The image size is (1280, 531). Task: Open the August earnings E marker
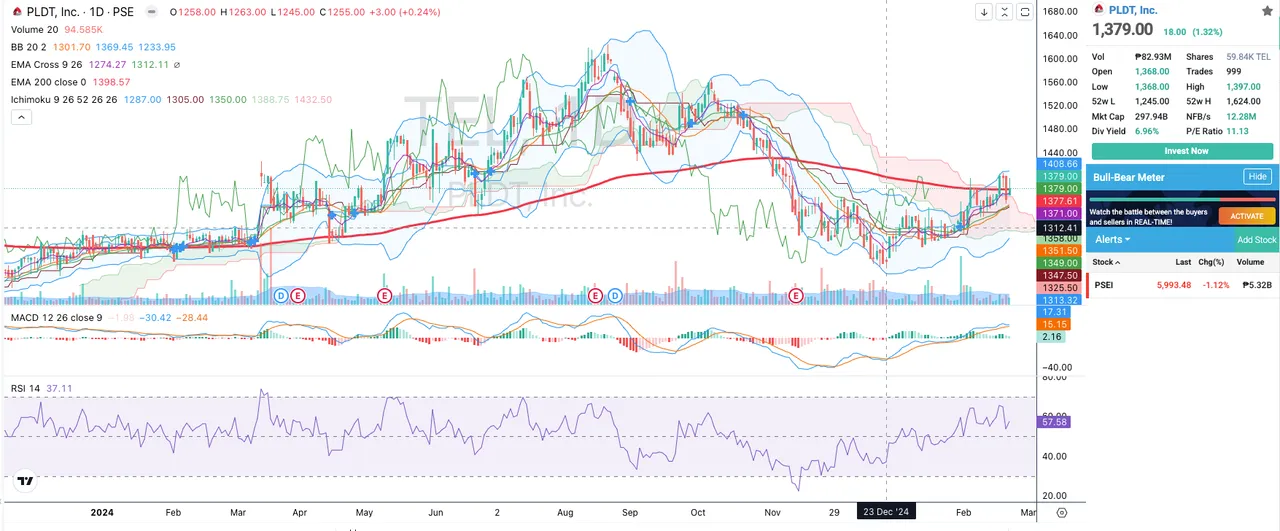[x=596, y=296]
